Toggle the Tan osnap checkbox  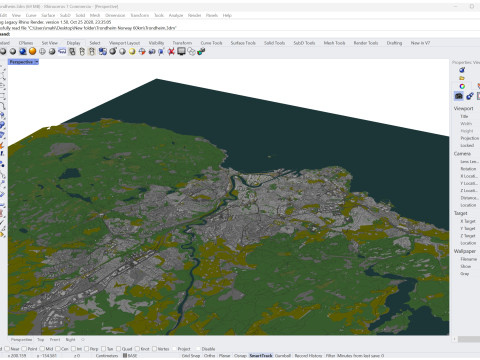(103, 349)
